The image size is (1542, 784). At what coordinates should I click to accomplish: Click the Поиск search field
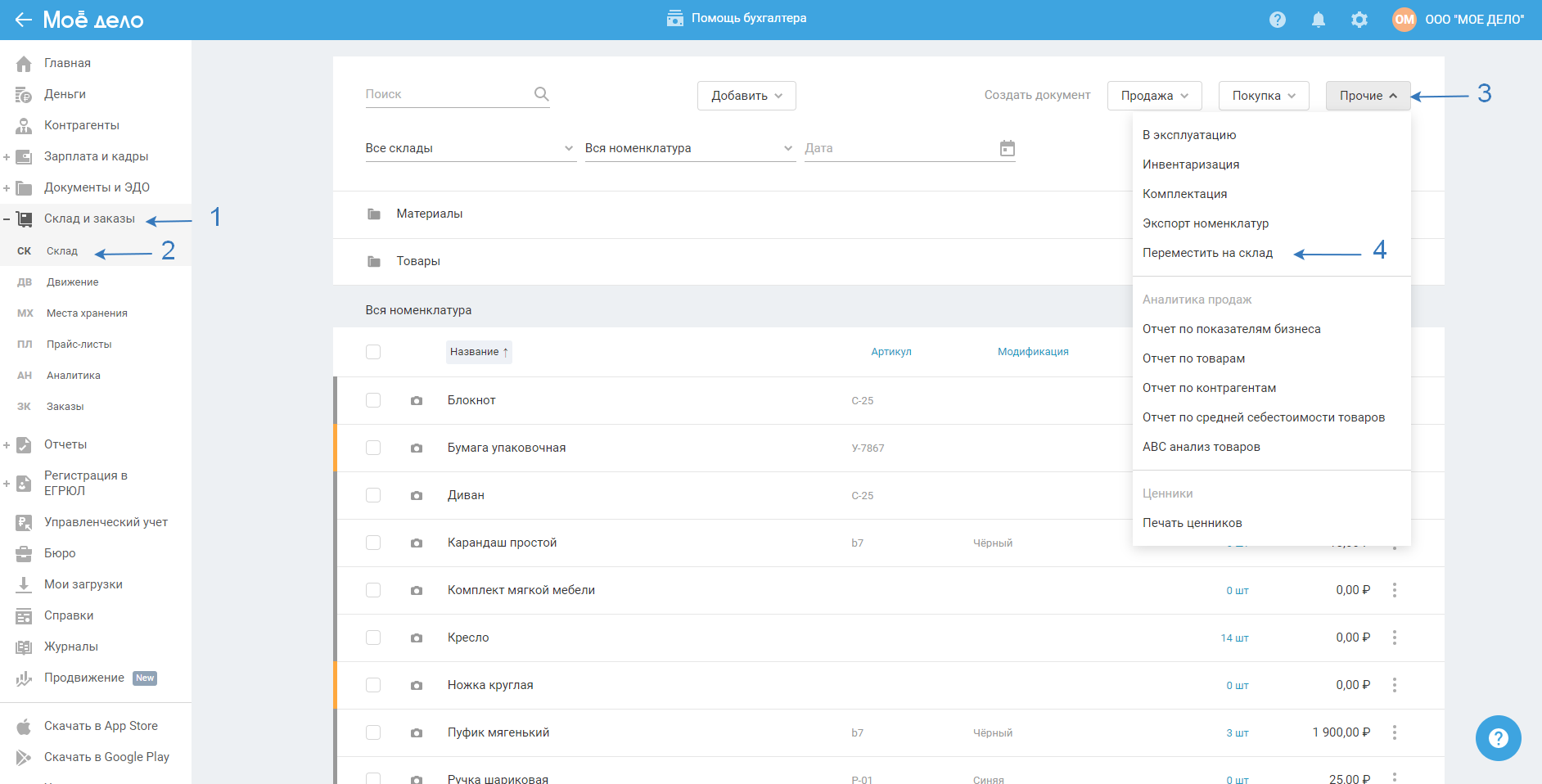click(446, 94)
